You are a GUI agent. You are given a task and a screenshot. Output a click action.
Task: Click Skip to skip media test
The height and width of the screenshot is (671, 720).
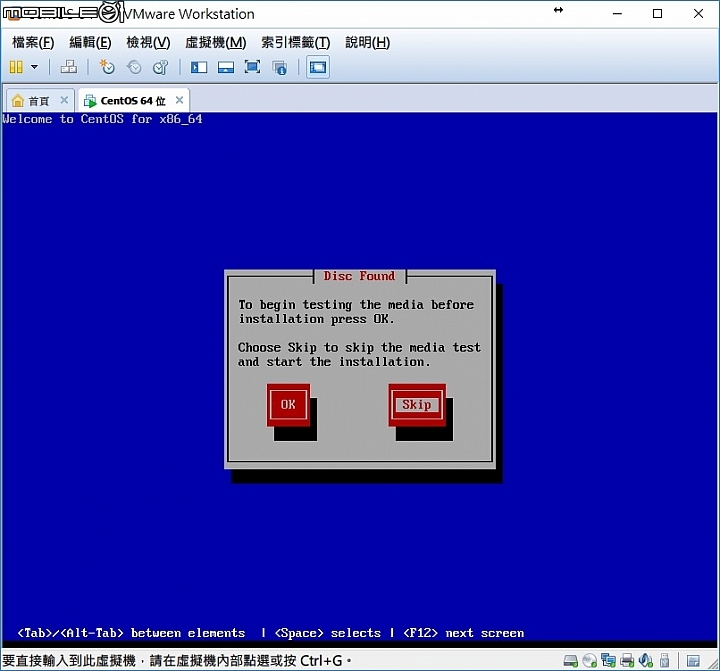417,405
